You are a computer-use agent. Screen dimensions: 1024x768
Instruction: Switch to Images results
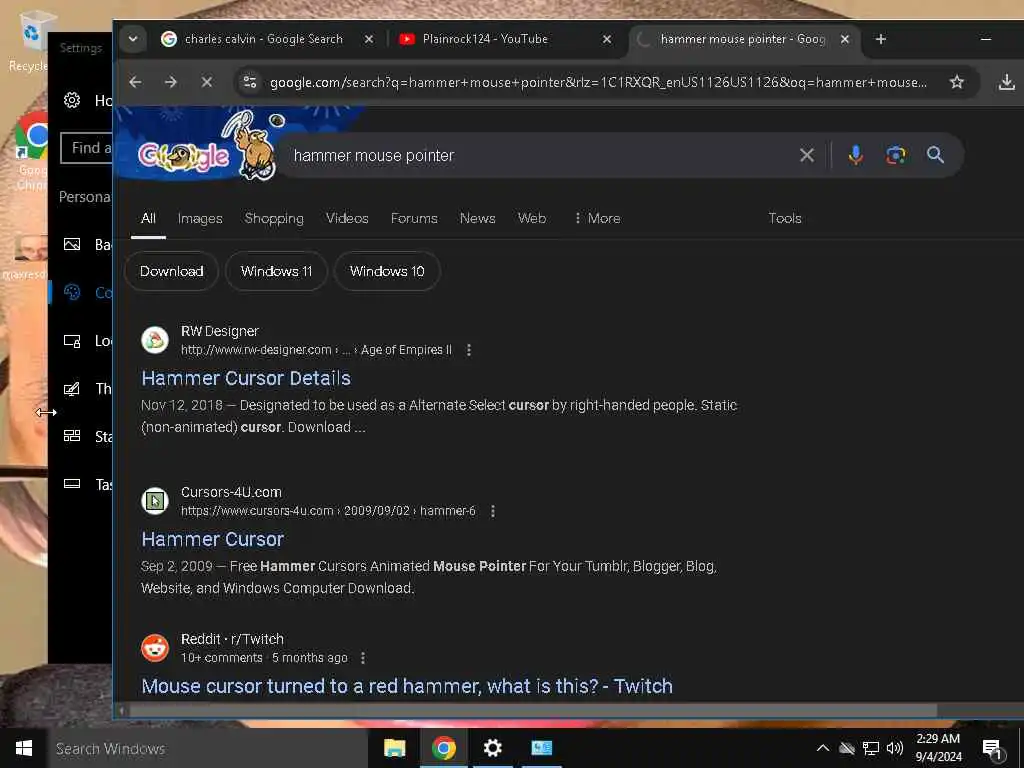coord(200,218)
